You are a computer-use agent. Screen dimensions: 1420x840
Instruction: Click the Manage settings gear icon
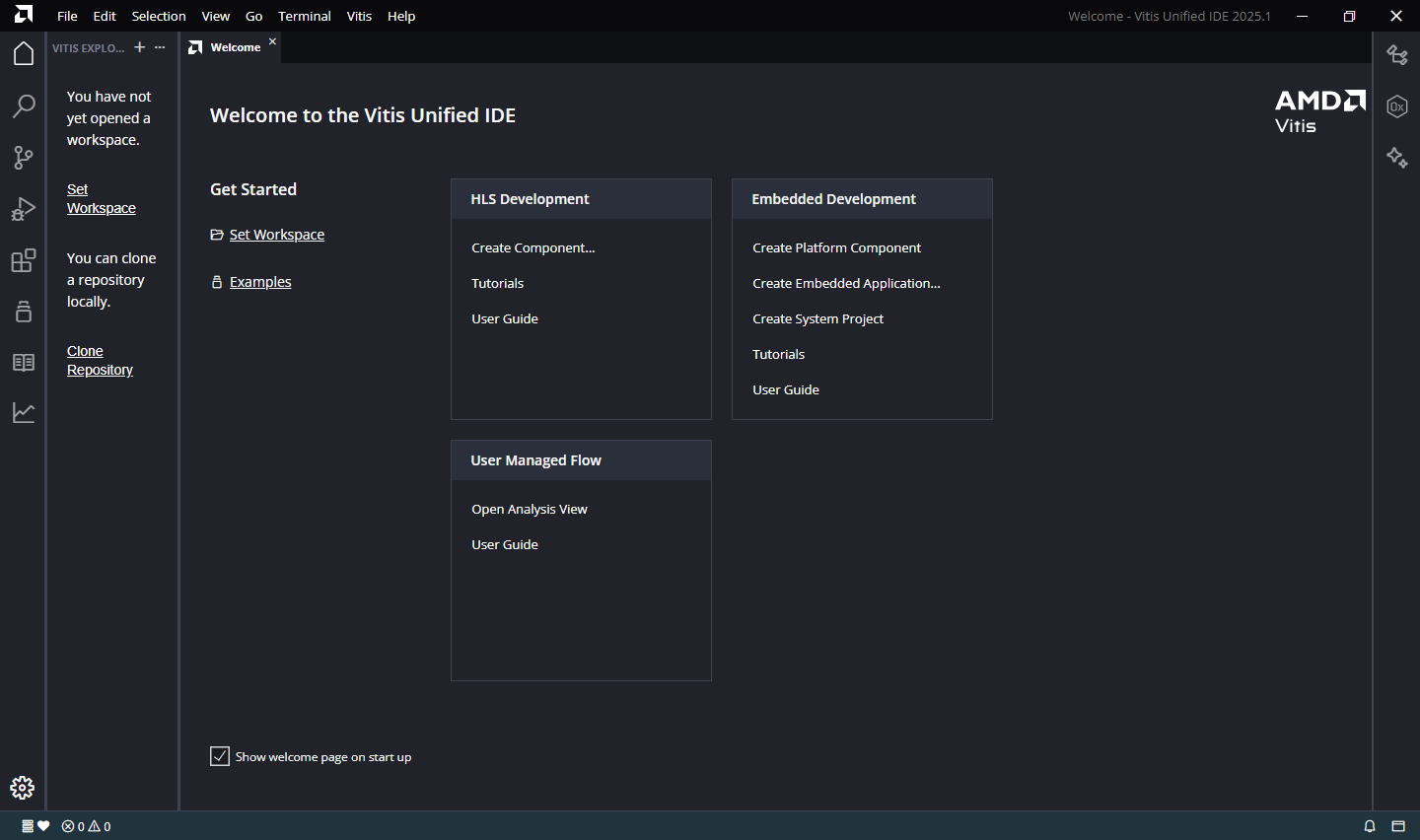coord(23,788)
